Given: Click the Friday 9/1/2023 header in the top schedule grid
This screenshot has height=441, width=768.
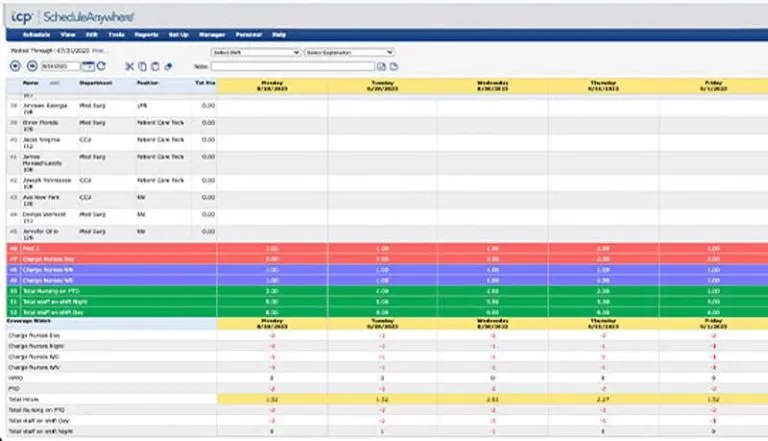Looking at the screenshot, I should pos(714,86).
